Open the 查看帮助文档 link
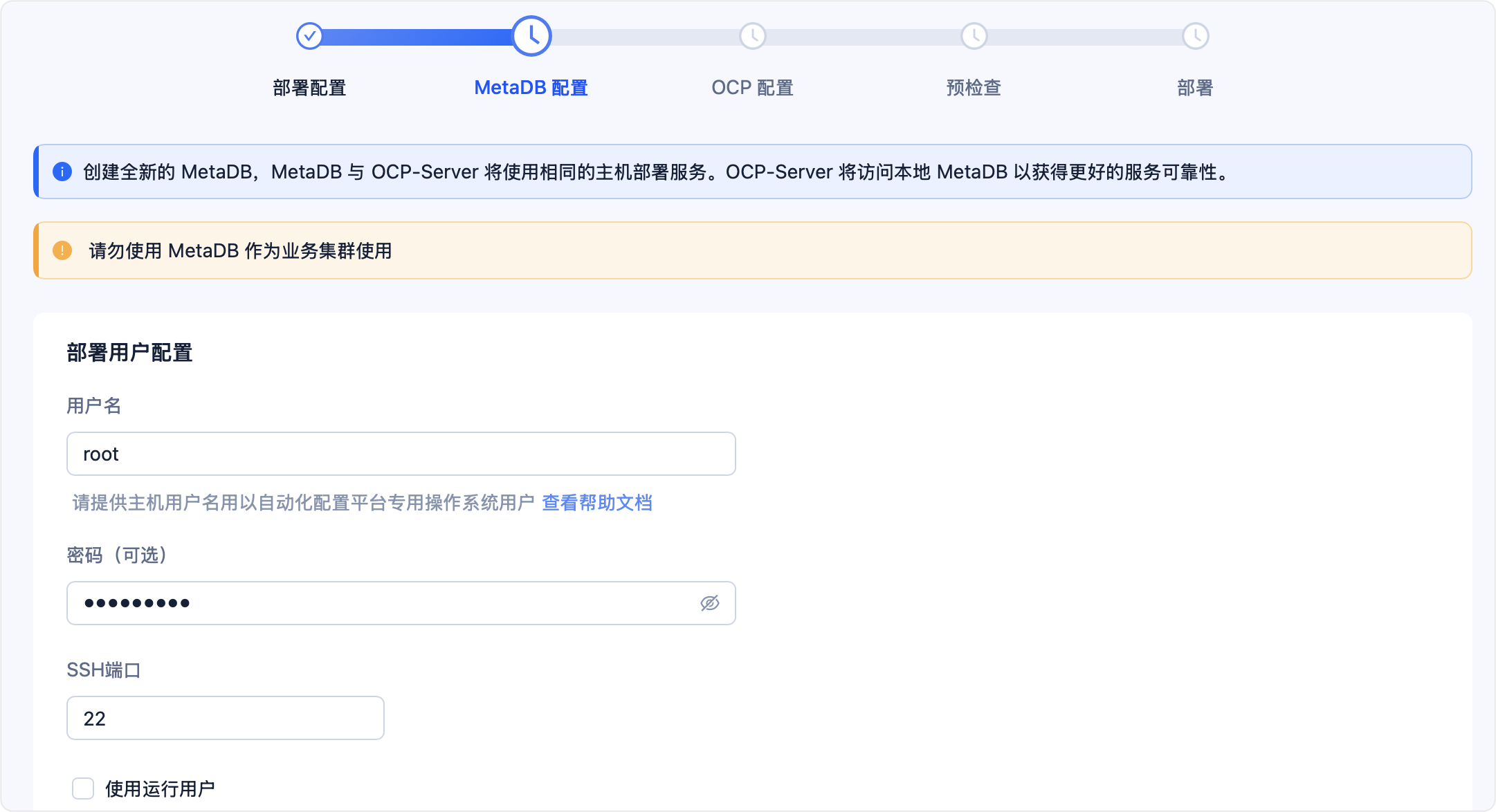The height and width of the screenshot is (812, 1496). [x=596, y=503]
